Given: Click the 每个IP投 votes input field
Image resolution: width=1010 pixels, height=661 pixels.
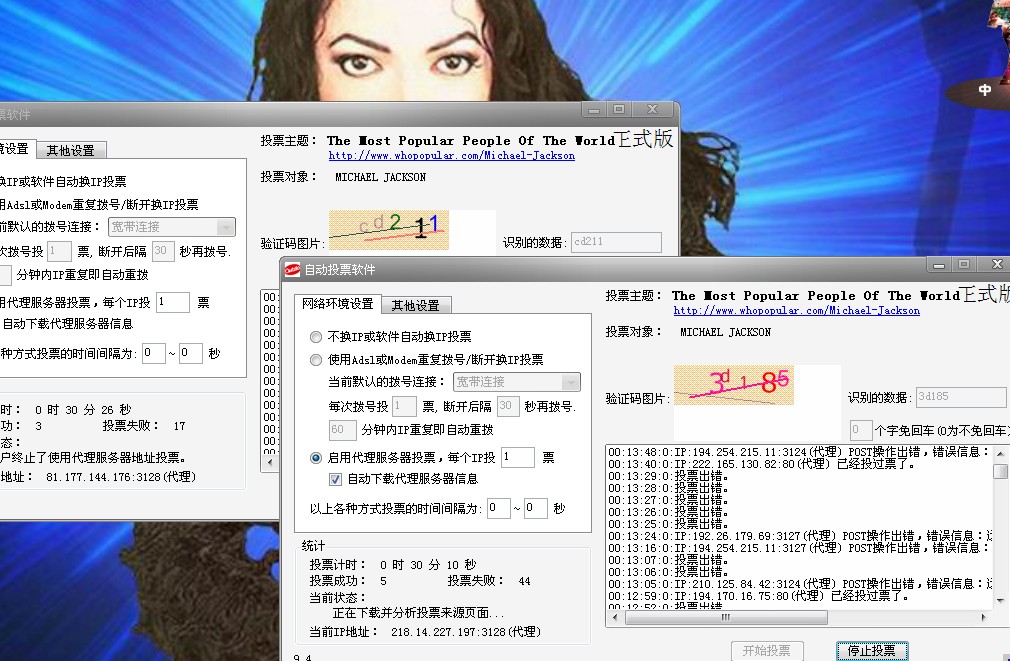Looking at the screenshot, I should pyautogui.click(x=517, y=457).
